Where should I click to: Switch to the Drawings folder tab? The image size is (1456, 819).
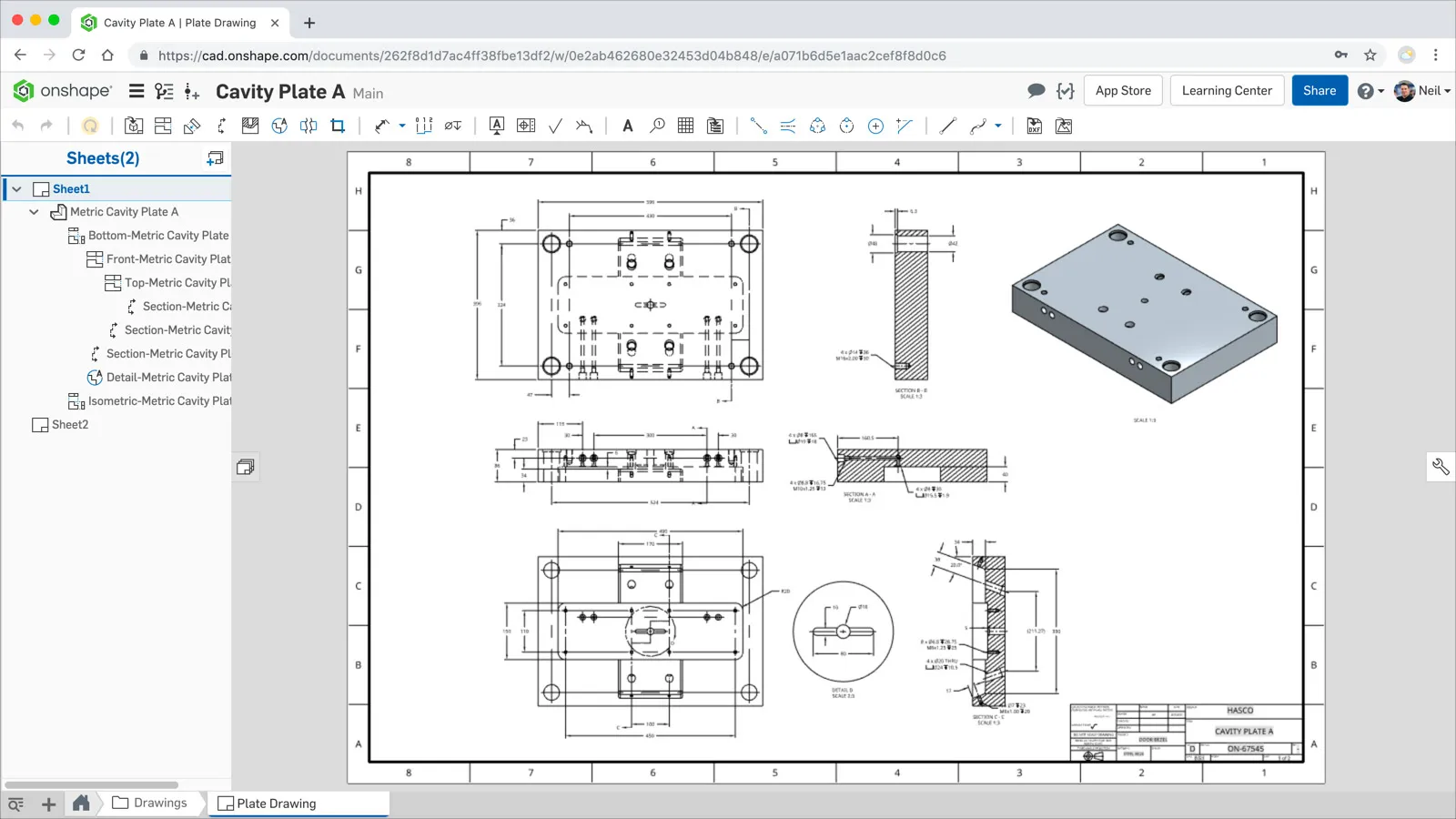pyautogui.click(x=149, y=804)
